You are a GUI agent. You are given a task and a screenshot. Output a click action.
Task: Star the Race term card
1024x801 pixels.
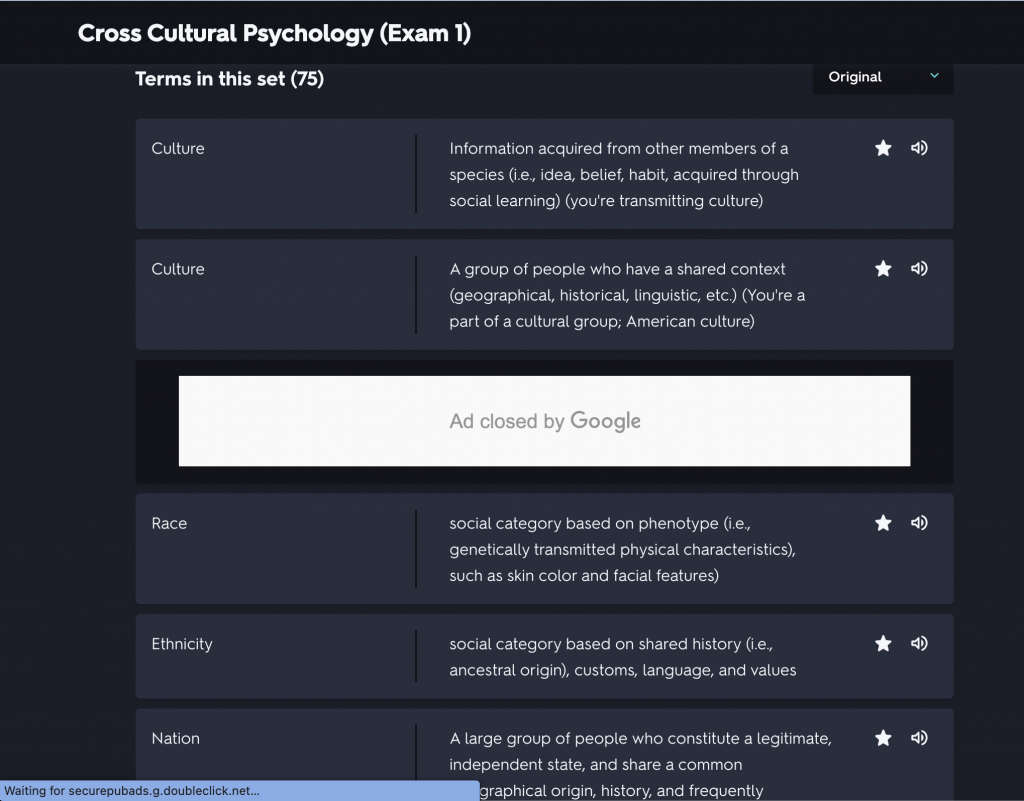[883, 523]
